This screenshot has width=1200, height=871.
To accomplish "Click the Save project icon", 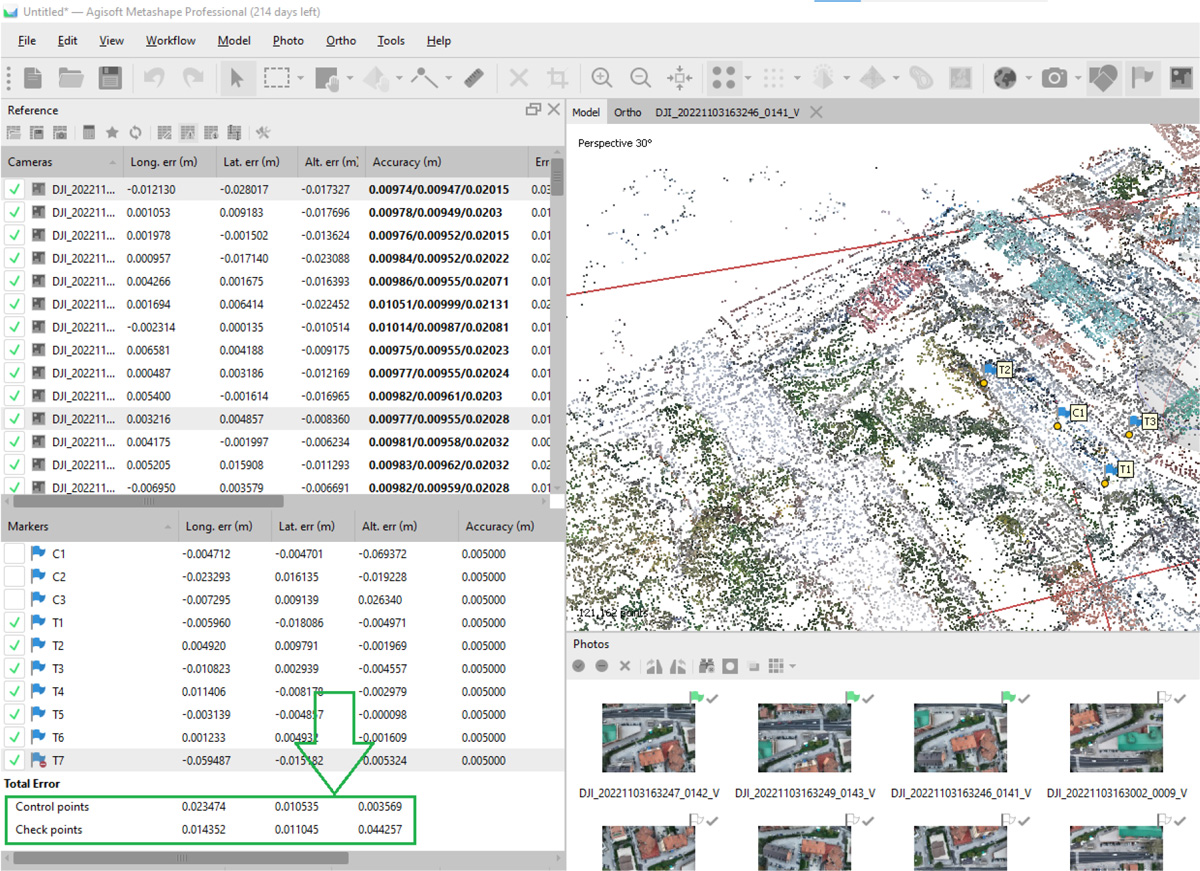I will click(109, 78).
